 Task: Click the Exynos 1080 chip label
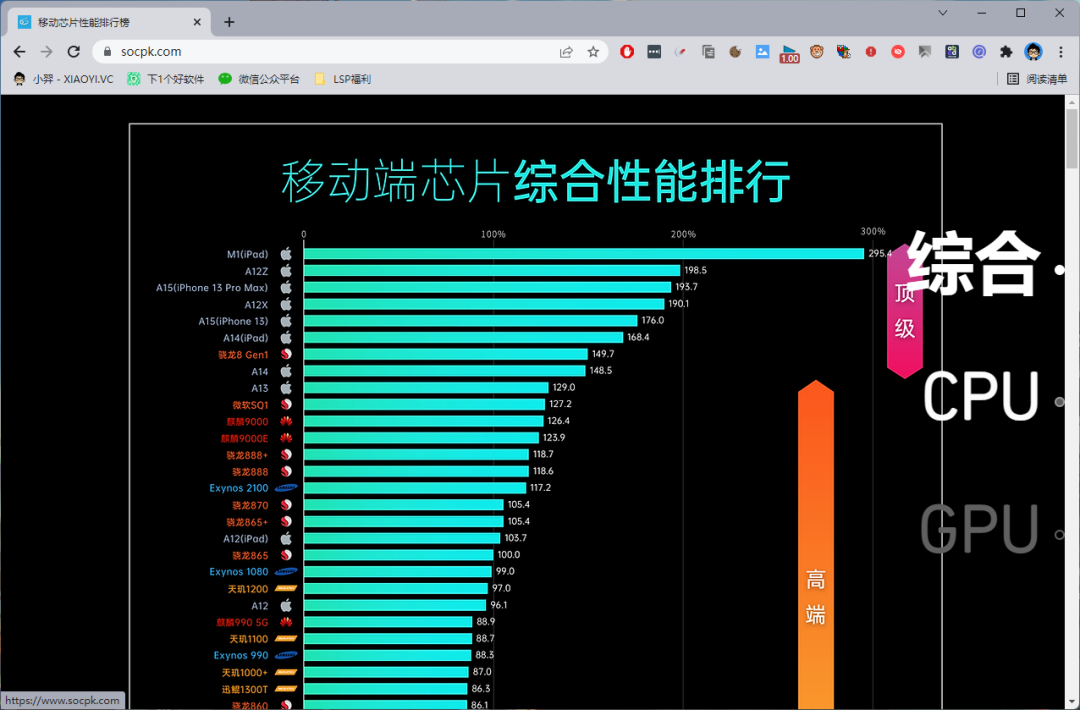[239, 572]
